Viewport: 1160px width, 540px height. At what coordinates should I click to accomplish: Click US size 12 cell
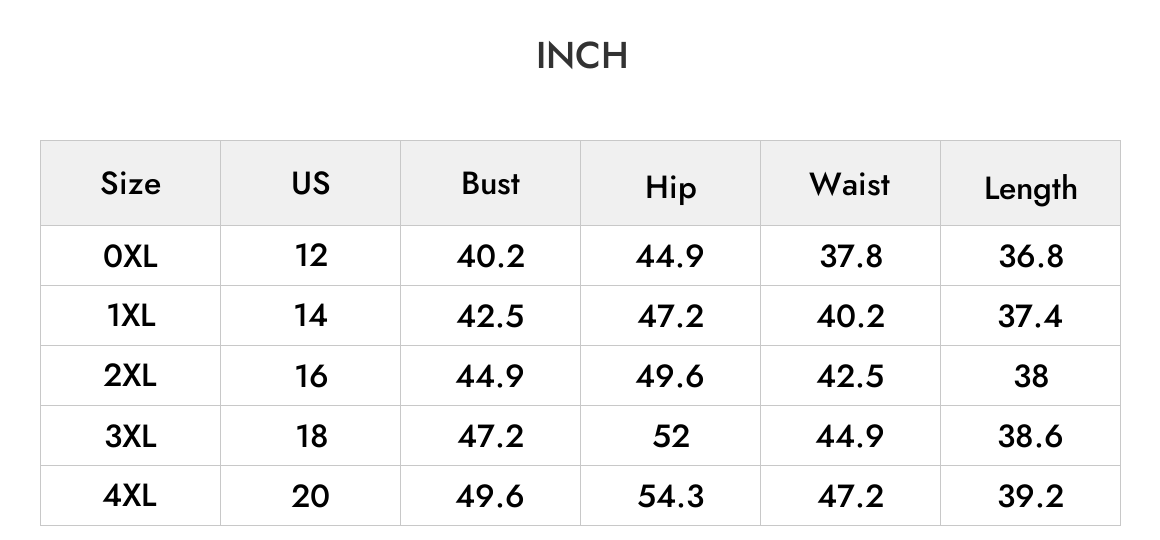pyautogui.click(x=311, y=256)
